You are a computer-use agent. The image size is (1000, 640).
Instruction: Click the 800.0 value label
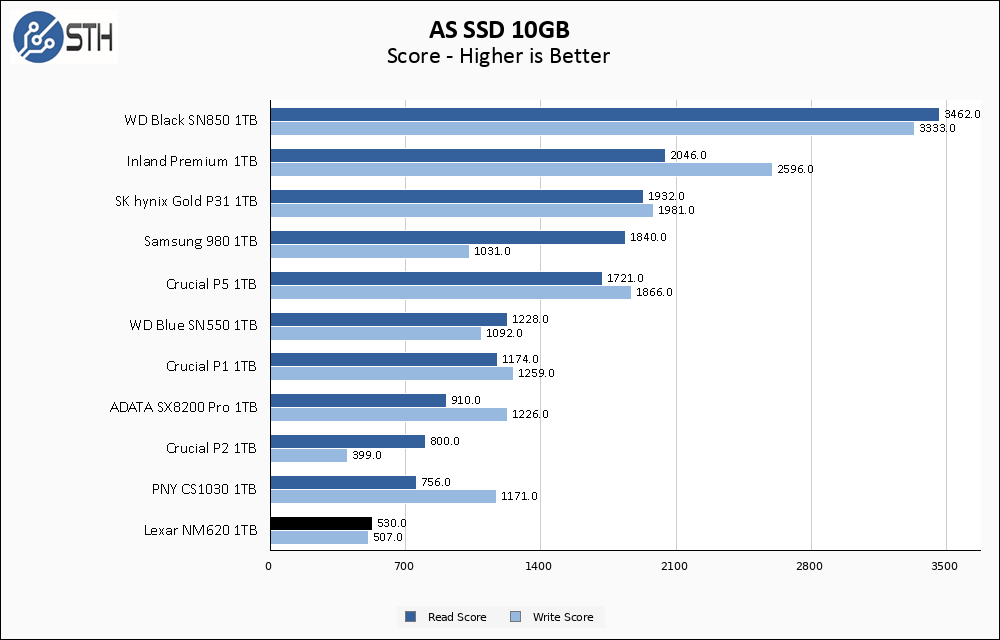coord(445,441)
